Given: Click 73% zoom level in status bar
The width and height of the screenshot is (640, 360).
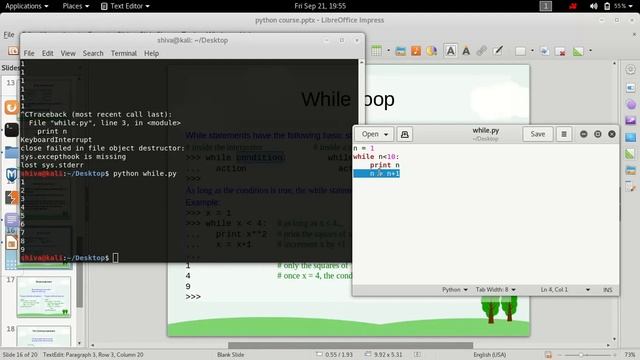Looking at the screenshot, I should coord(629,355).
